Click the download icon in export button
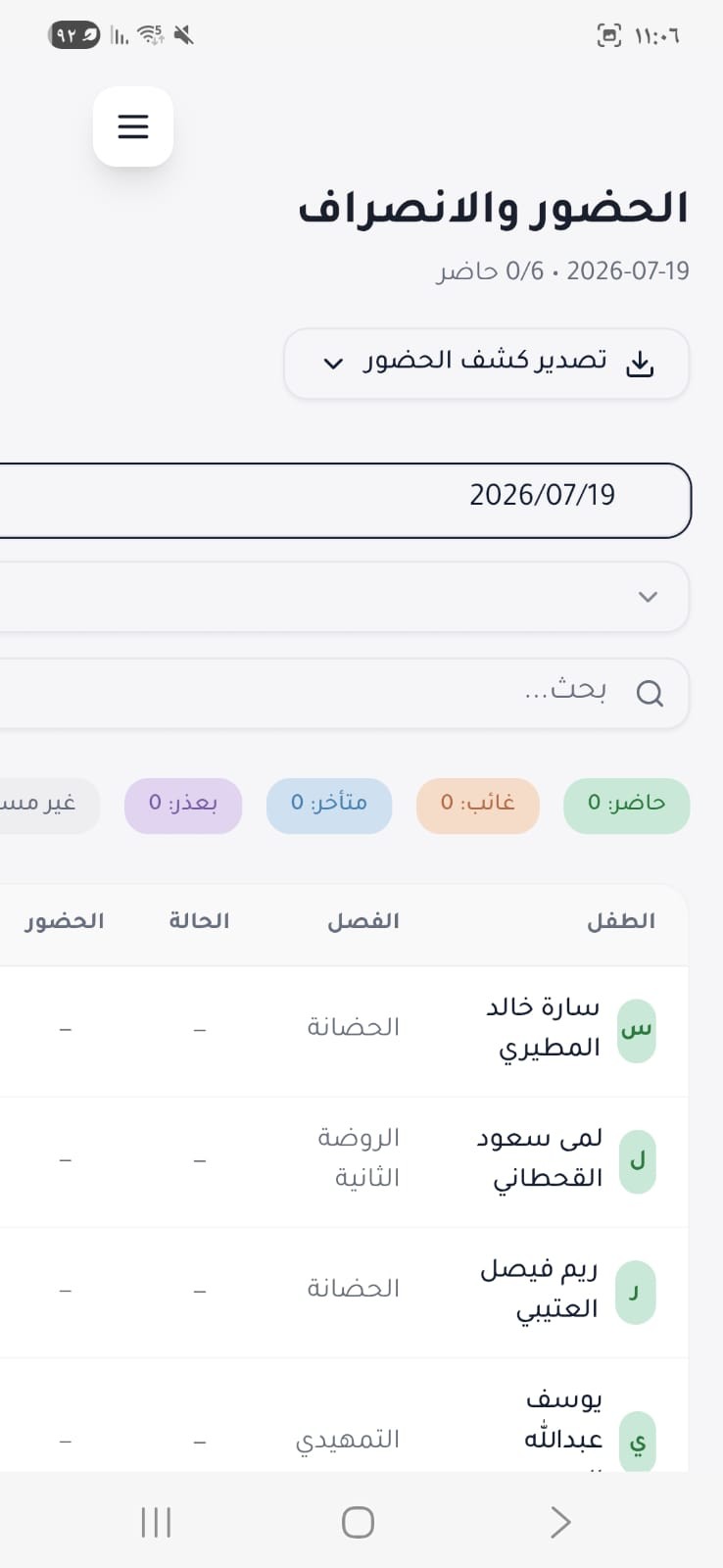Viewport: 723px width, 1568px height. coord(640,364)
